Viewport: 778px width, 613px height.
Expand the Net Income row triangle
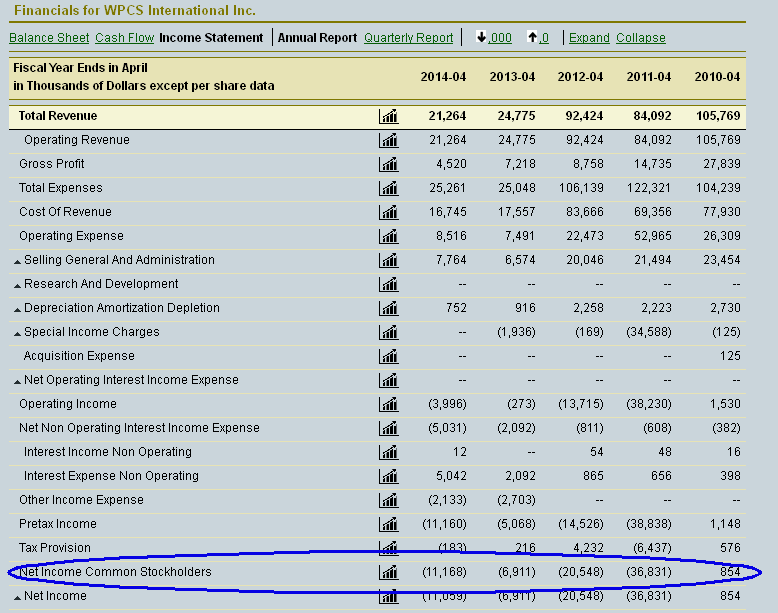click(17, 597)
